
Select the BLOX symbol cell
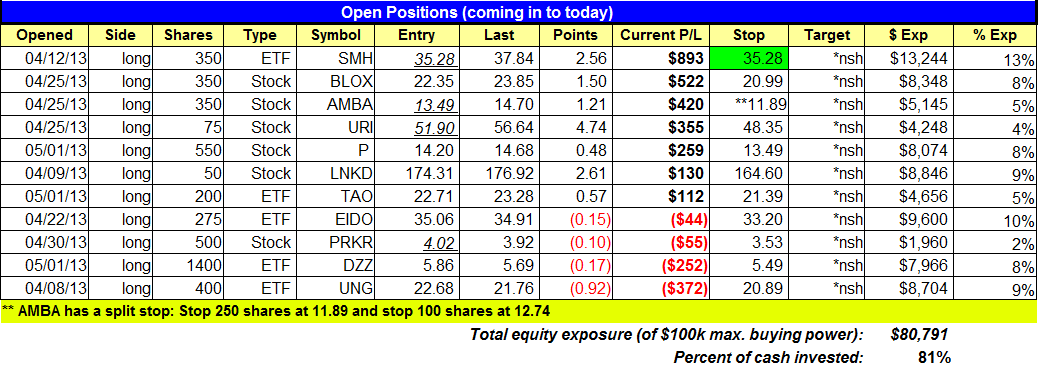336,81
